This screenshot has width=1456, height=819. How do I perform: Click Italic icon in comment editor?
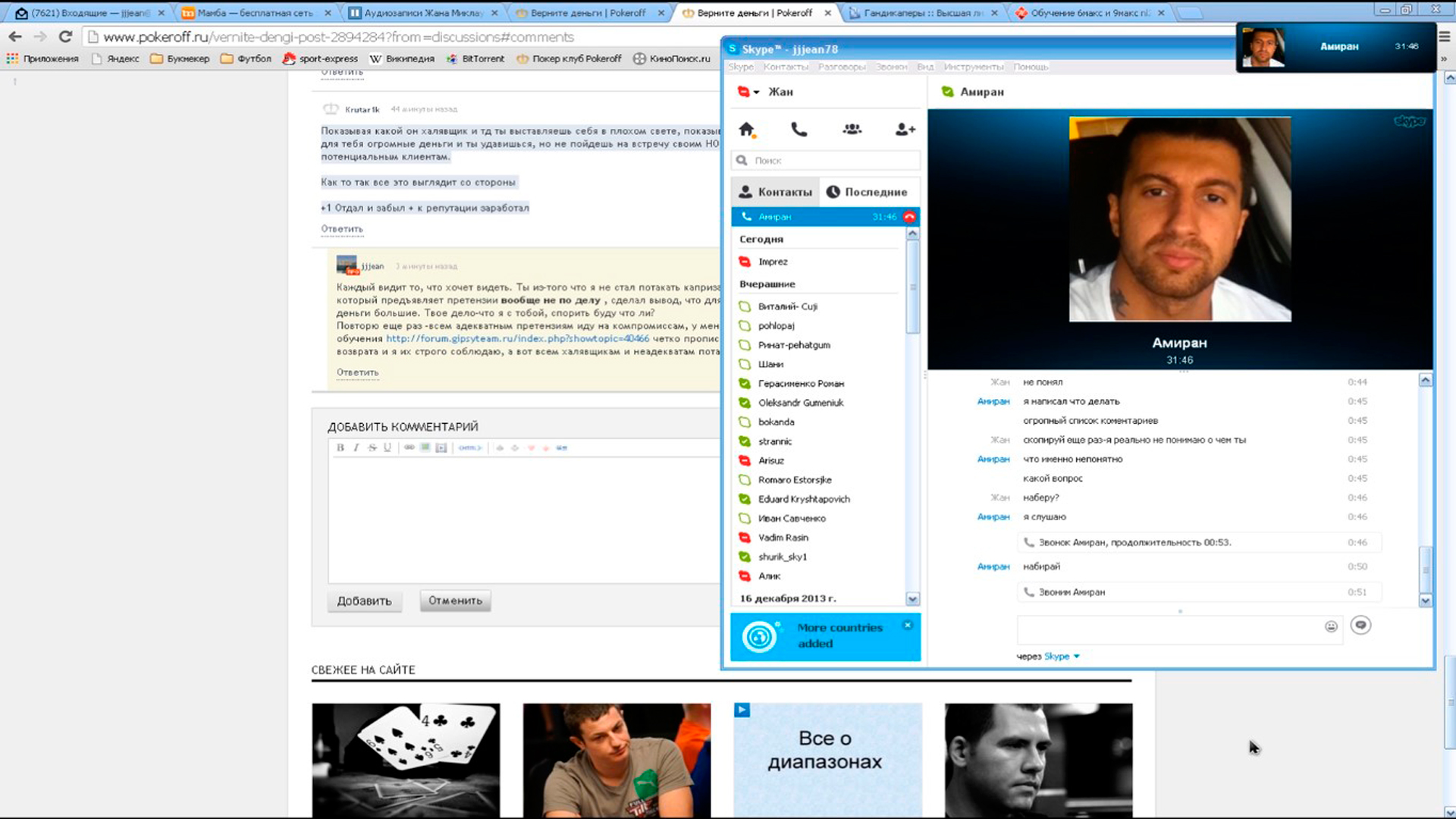(x=356, y=447)
